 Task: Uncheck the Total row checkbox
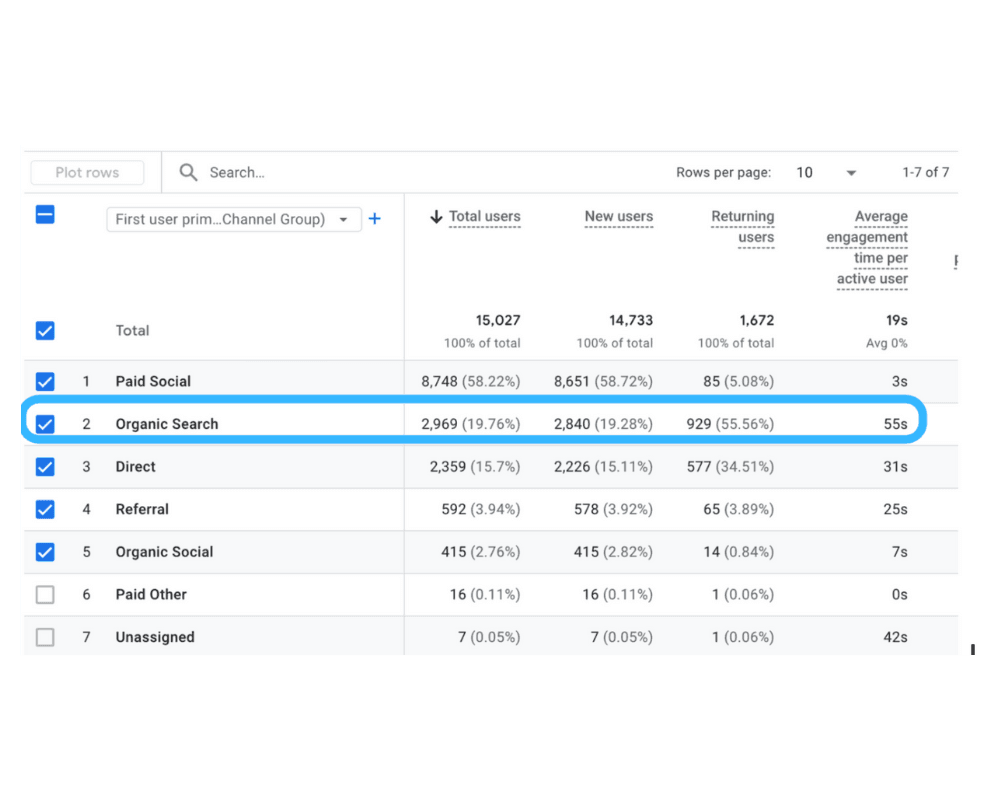click(x=45, y=330)
